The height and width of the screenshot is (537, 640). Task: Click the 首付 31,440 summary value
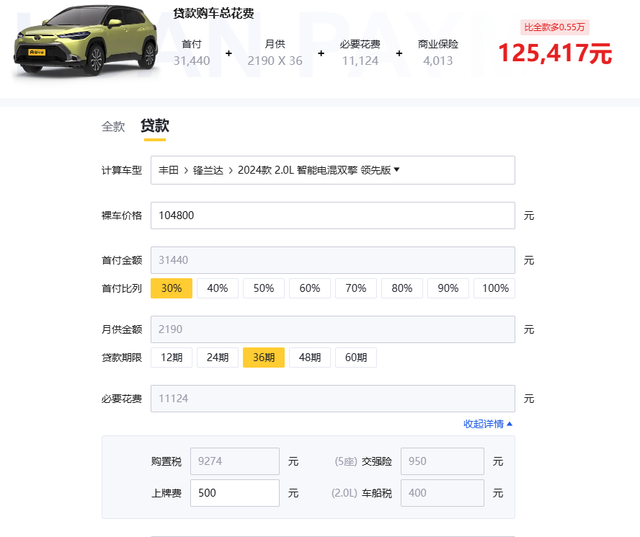click(191, 61)
